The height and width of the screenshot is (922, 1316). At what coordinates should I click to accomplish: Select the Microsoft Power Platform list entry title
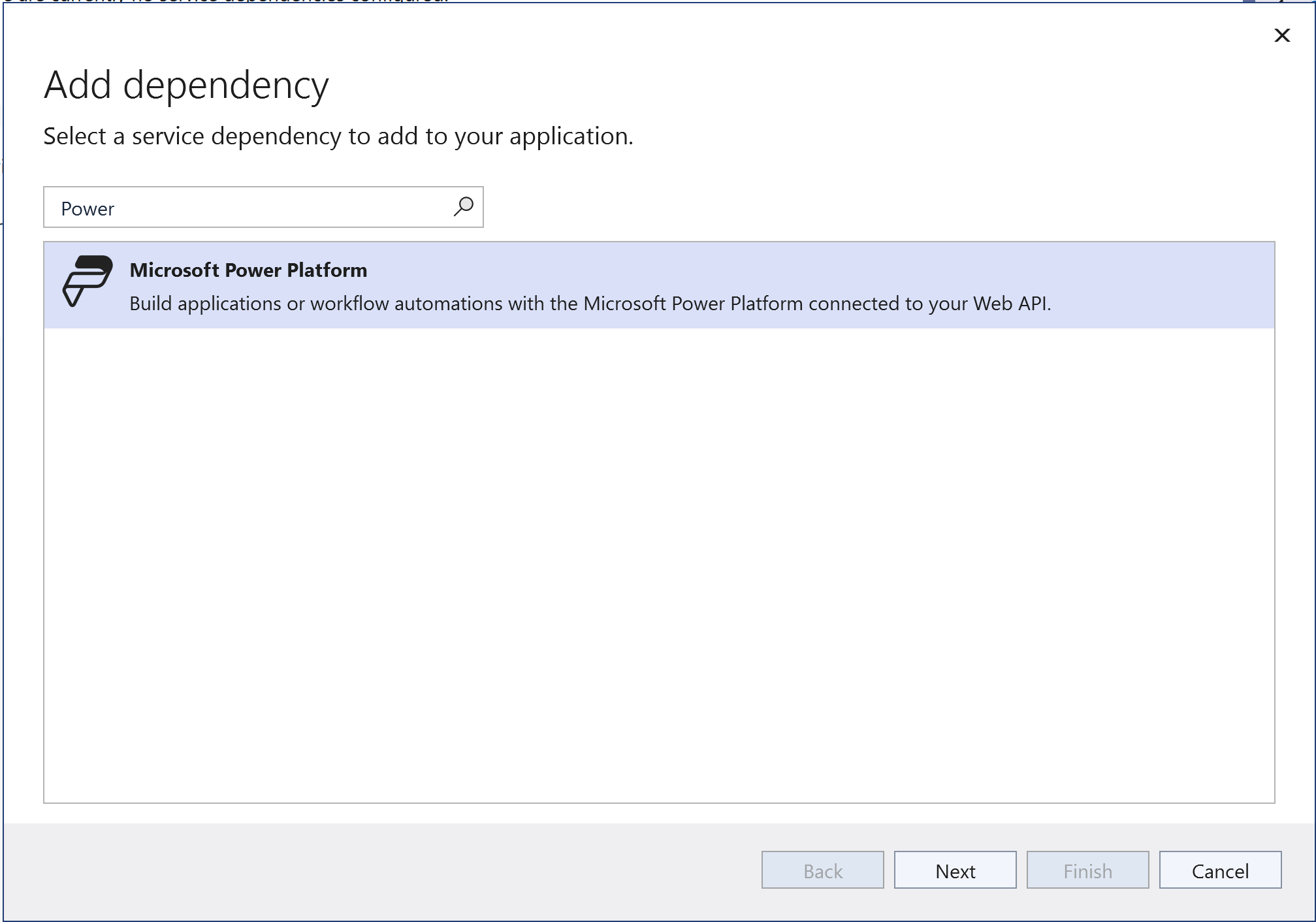tap(248, 270)
